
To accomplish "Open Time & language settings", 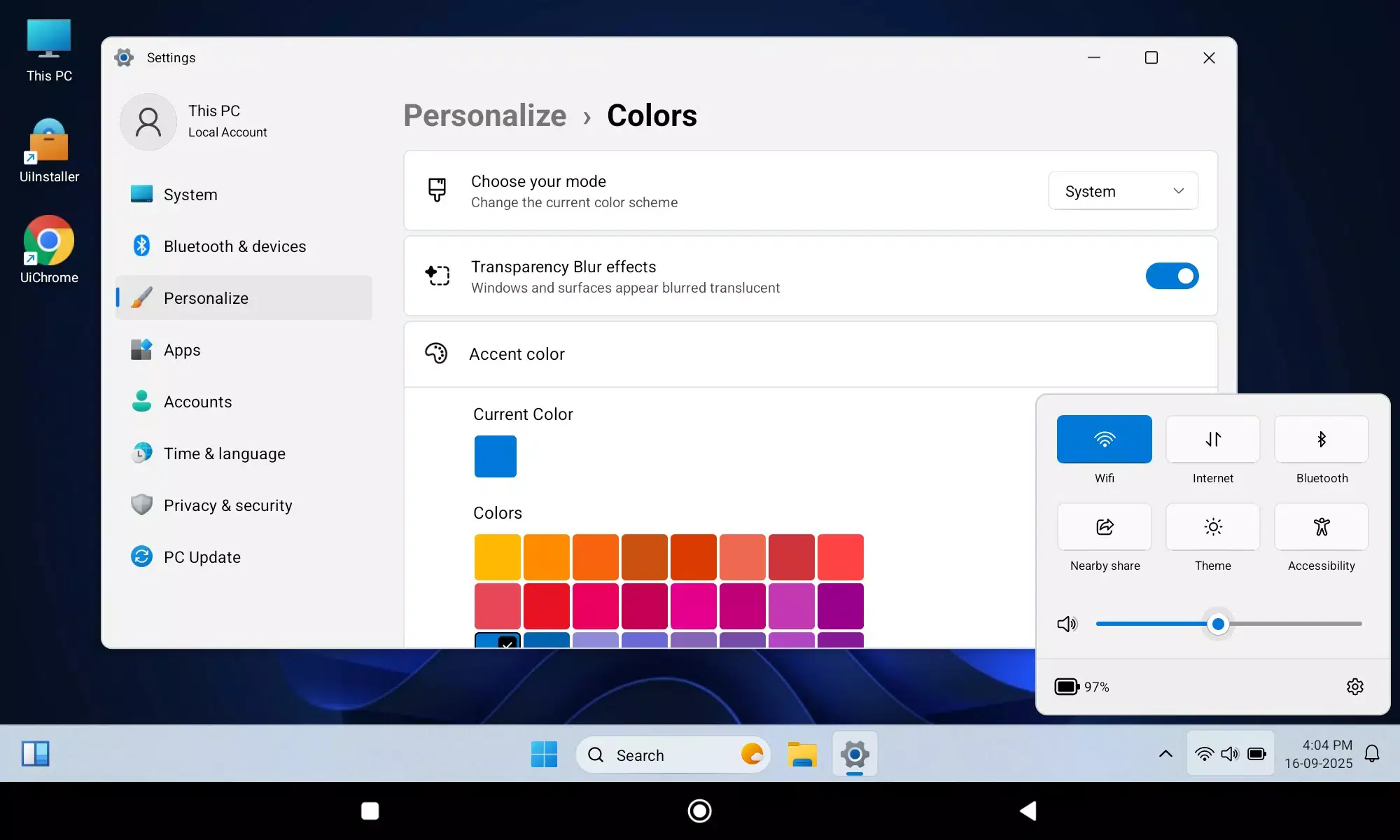I will (x=224, y=453).
